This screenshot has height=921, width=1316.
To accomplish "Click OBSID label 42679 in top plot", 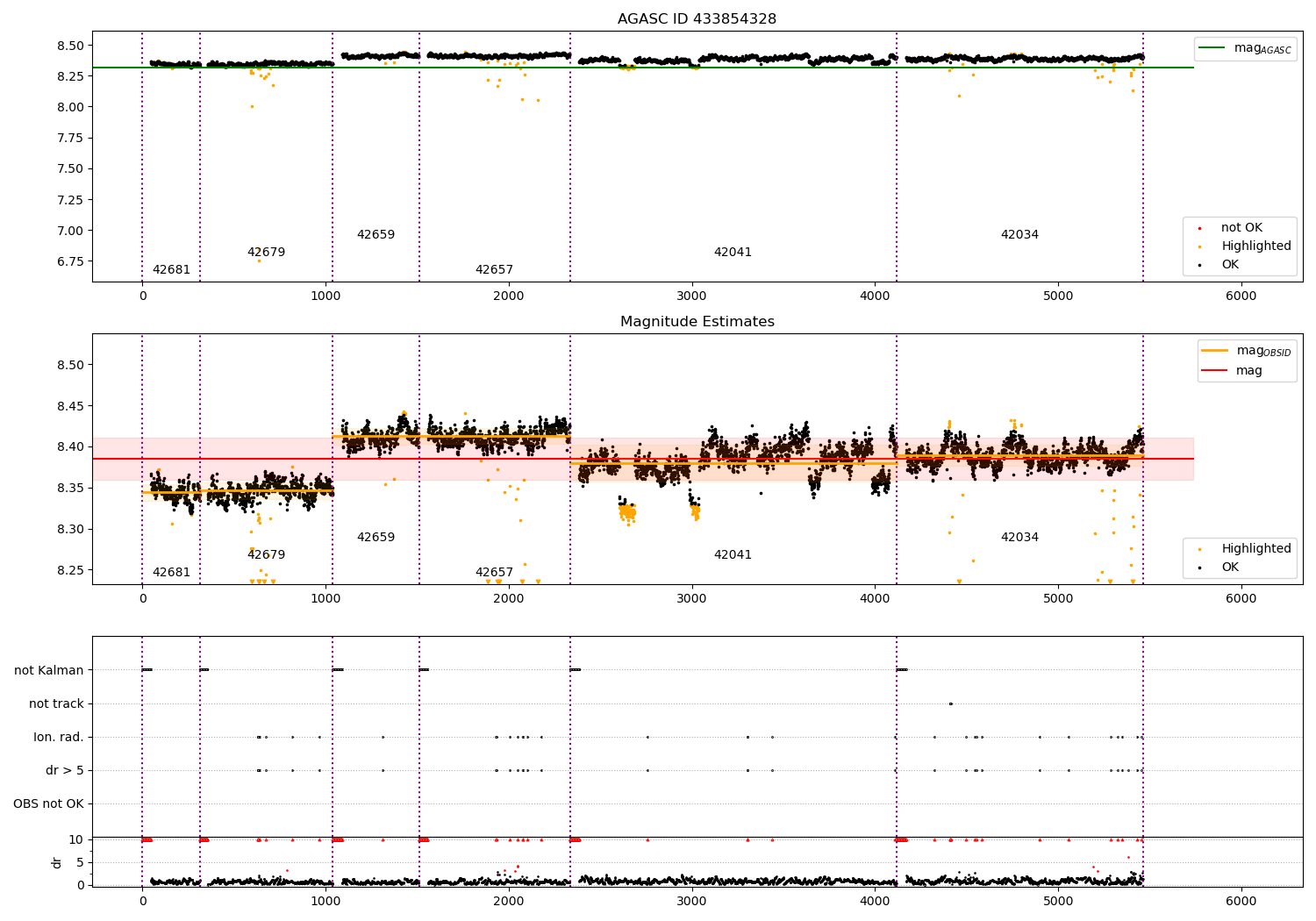I will (x=266, y=253).
